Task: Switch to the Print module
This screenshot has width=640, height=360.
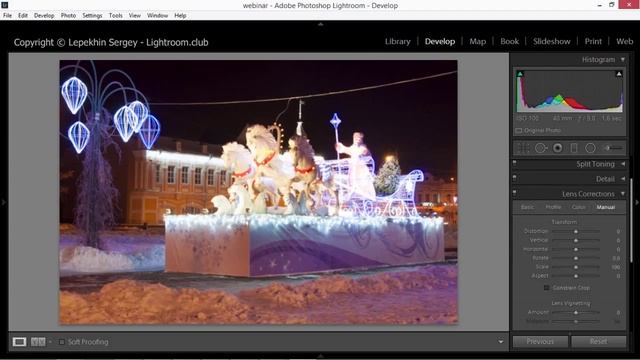Action: pos(593,42)
